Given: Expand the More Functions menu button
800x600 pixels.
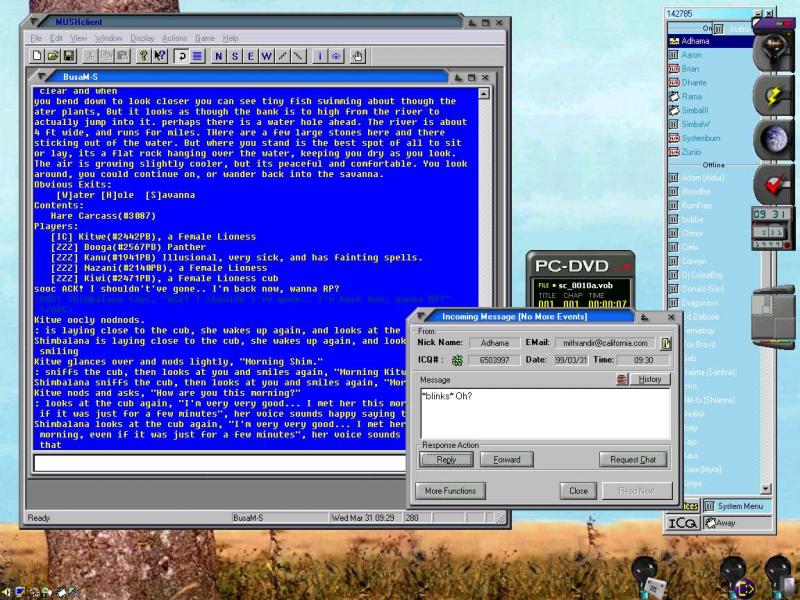Looking at the screenshot, I should click(x=450, y=491).
